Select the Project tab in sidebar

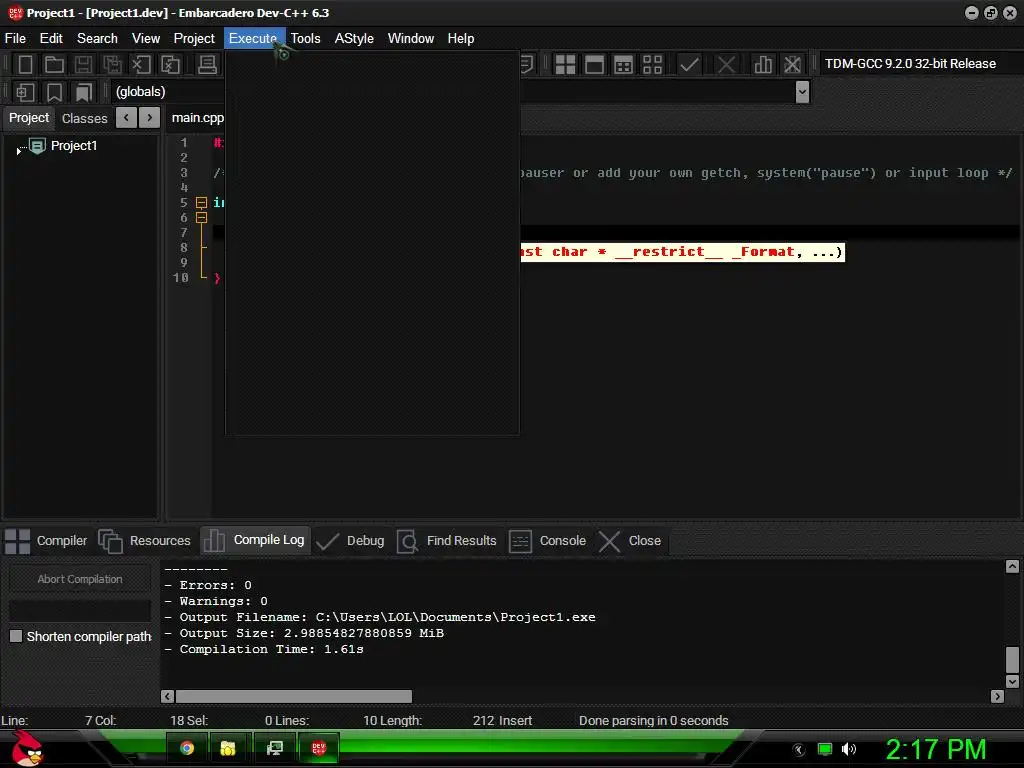point(29,118)
